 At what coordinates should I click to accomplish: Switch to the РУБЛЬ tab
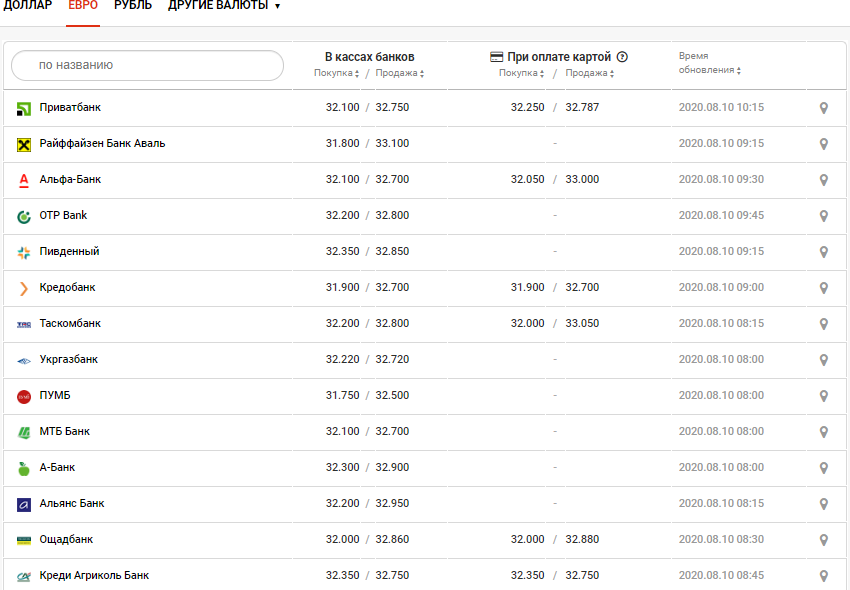pos(133,6)
